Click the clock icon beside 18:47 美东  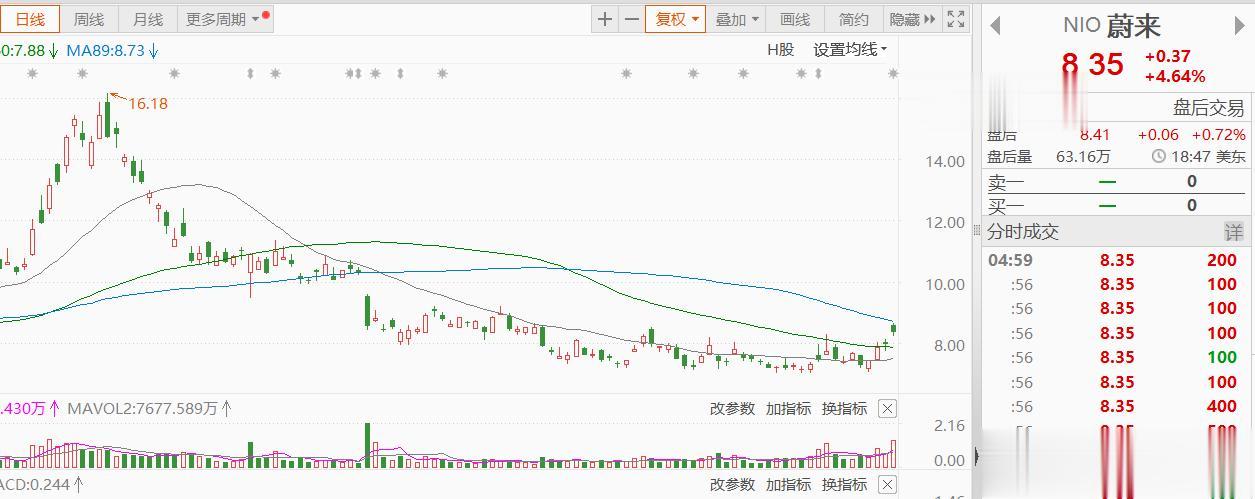pos(1158,157)
